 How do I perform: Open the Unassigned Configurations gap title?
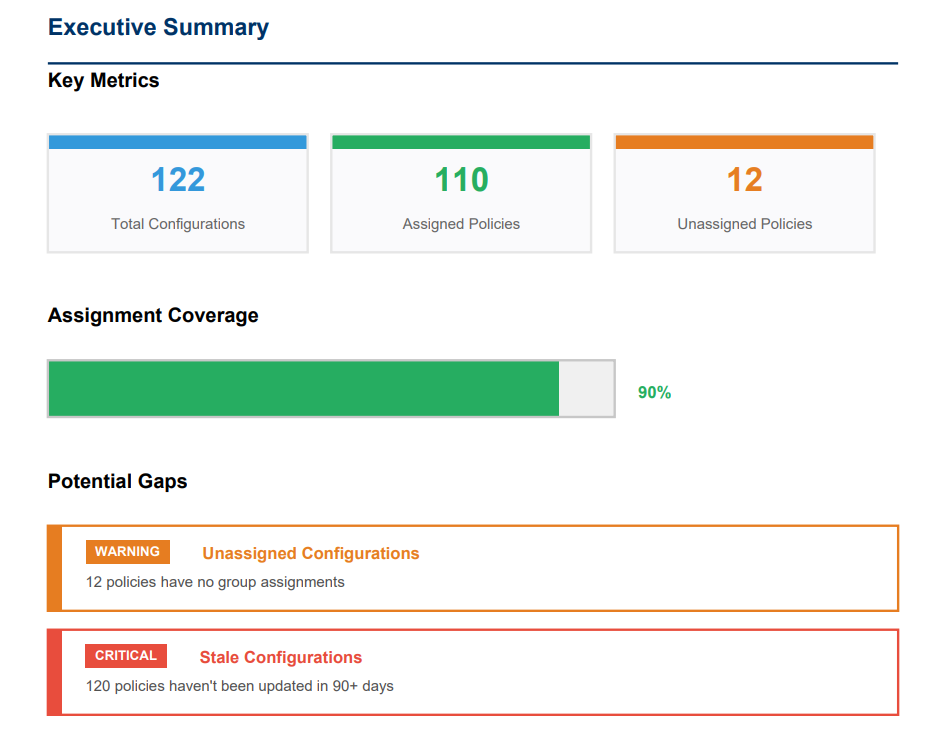[310, 554]
